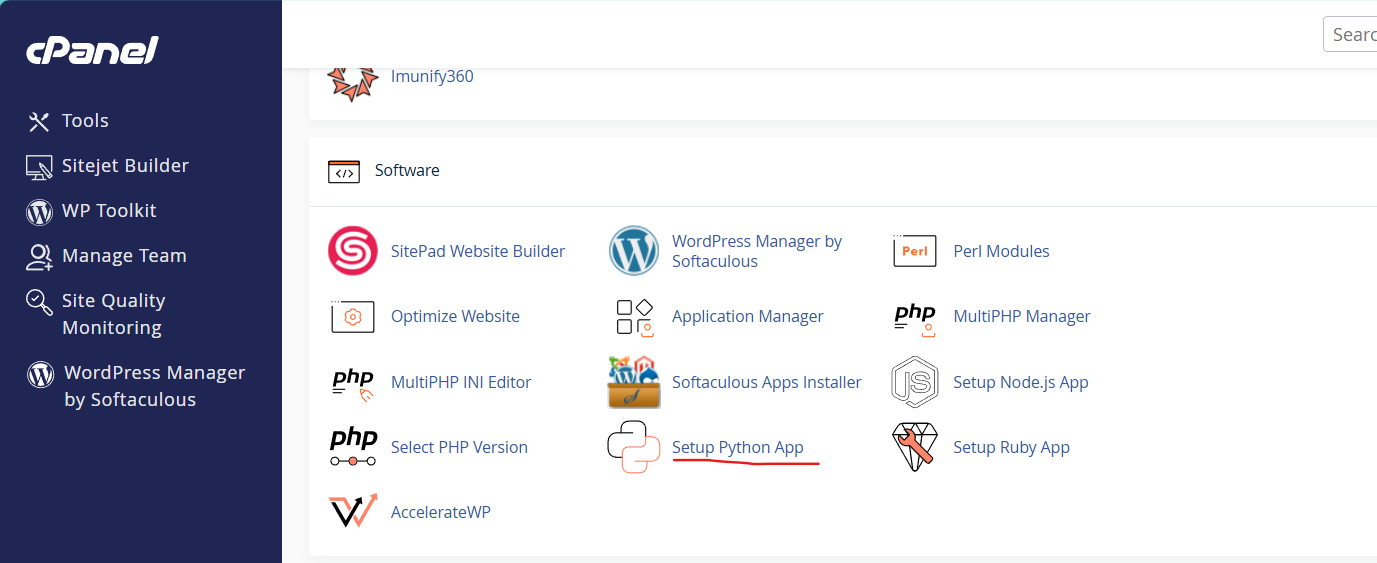
Task: Click the Node.js hexagon icon
Action: [914, 382]
